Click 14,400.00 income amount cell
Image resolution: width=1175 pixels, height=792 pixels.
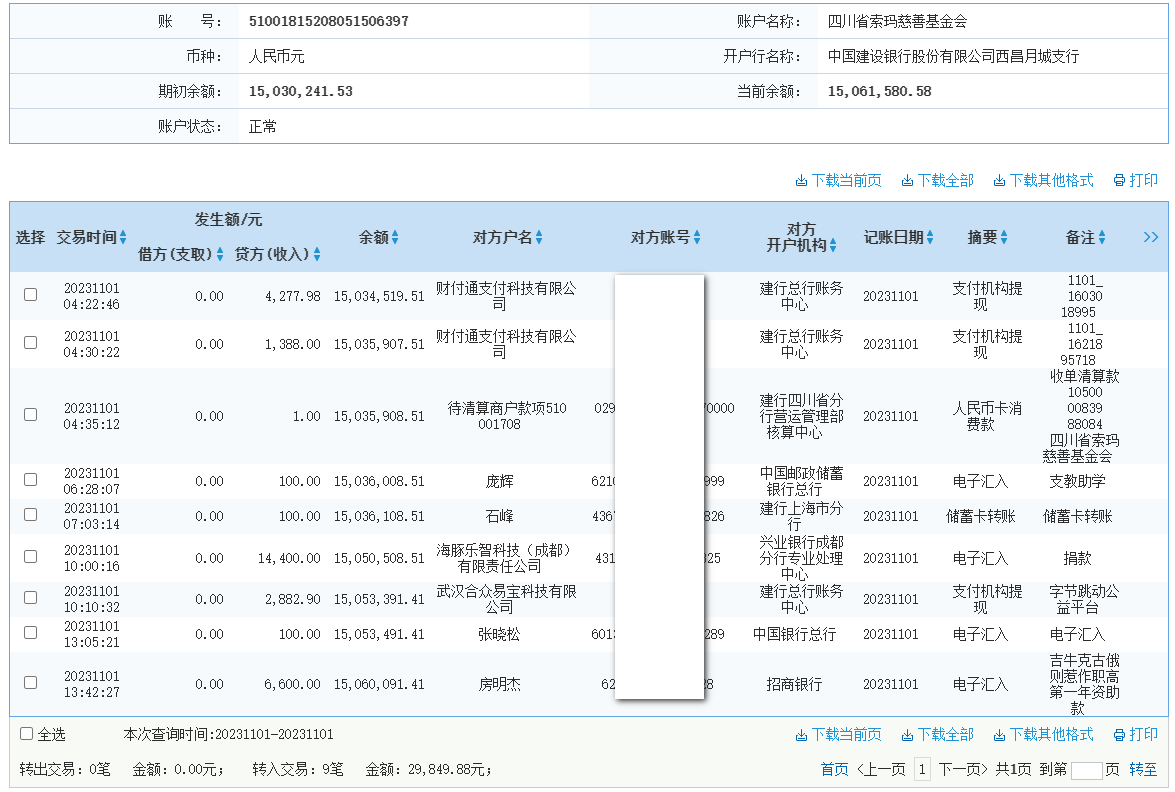[x=289, y=558]
